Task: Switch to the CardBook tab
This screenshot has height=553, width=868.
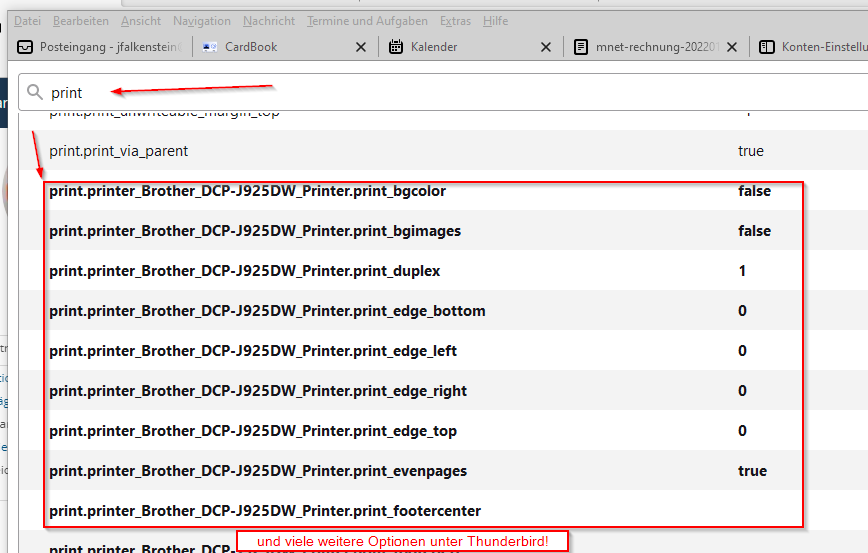Action: pyautogui.click(x=285, y=47)
